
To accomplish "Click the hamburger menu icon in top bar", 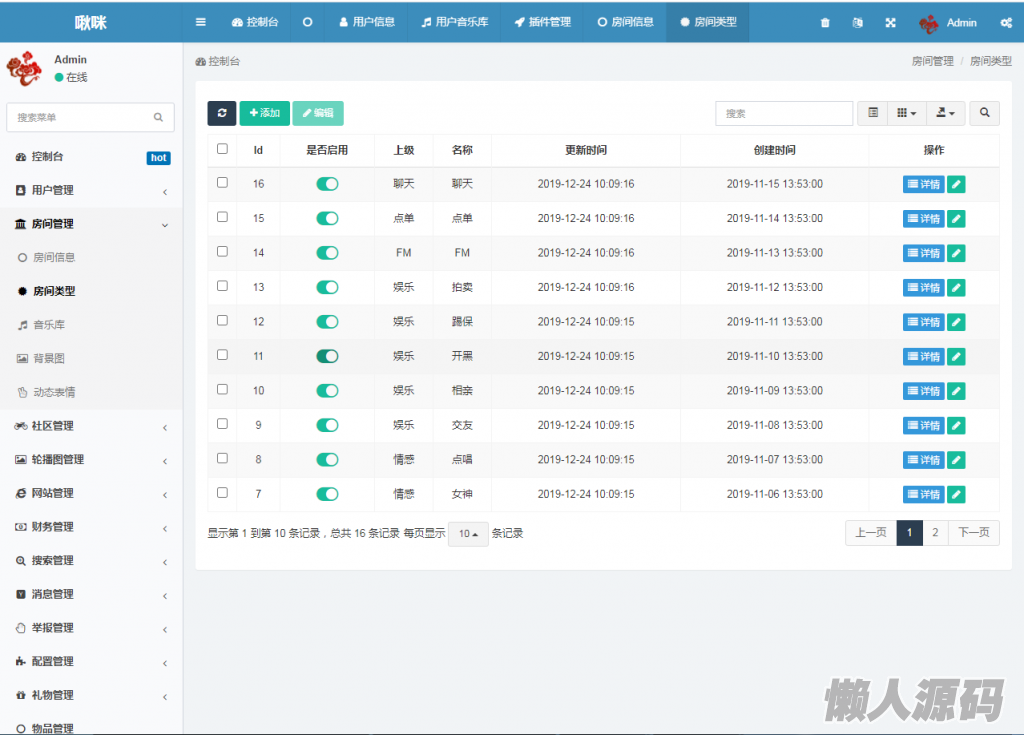I will (x=201, y=22).
